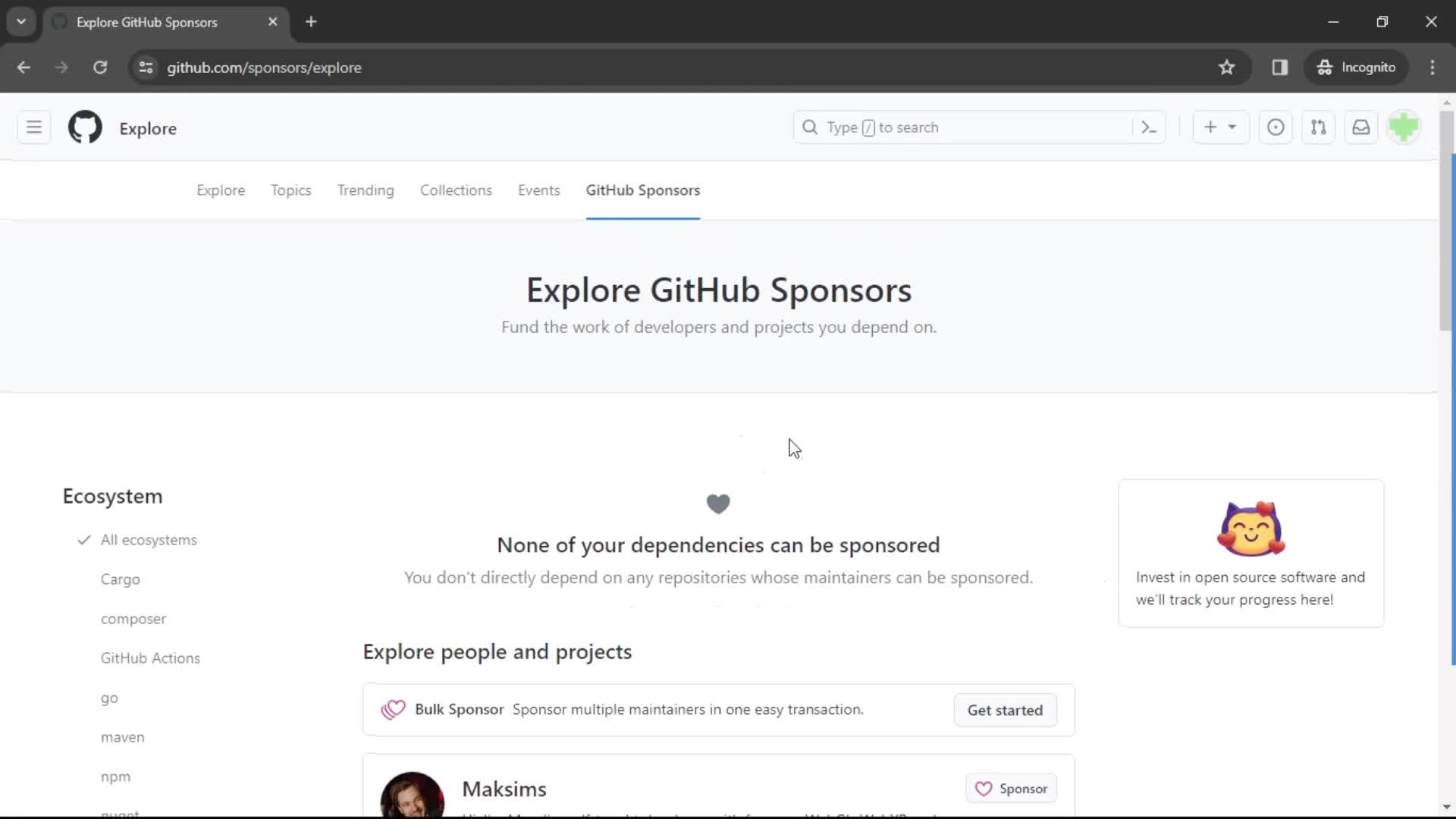
Task: Toggle the Cargo ecosystem filter
Action: pyautogui.click(x=119, y=579)
